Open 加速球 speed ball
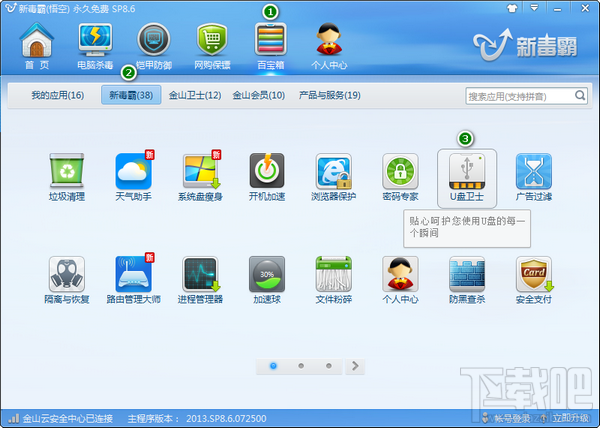The width and height of the screenshot is (600, 428). [267, 280]
